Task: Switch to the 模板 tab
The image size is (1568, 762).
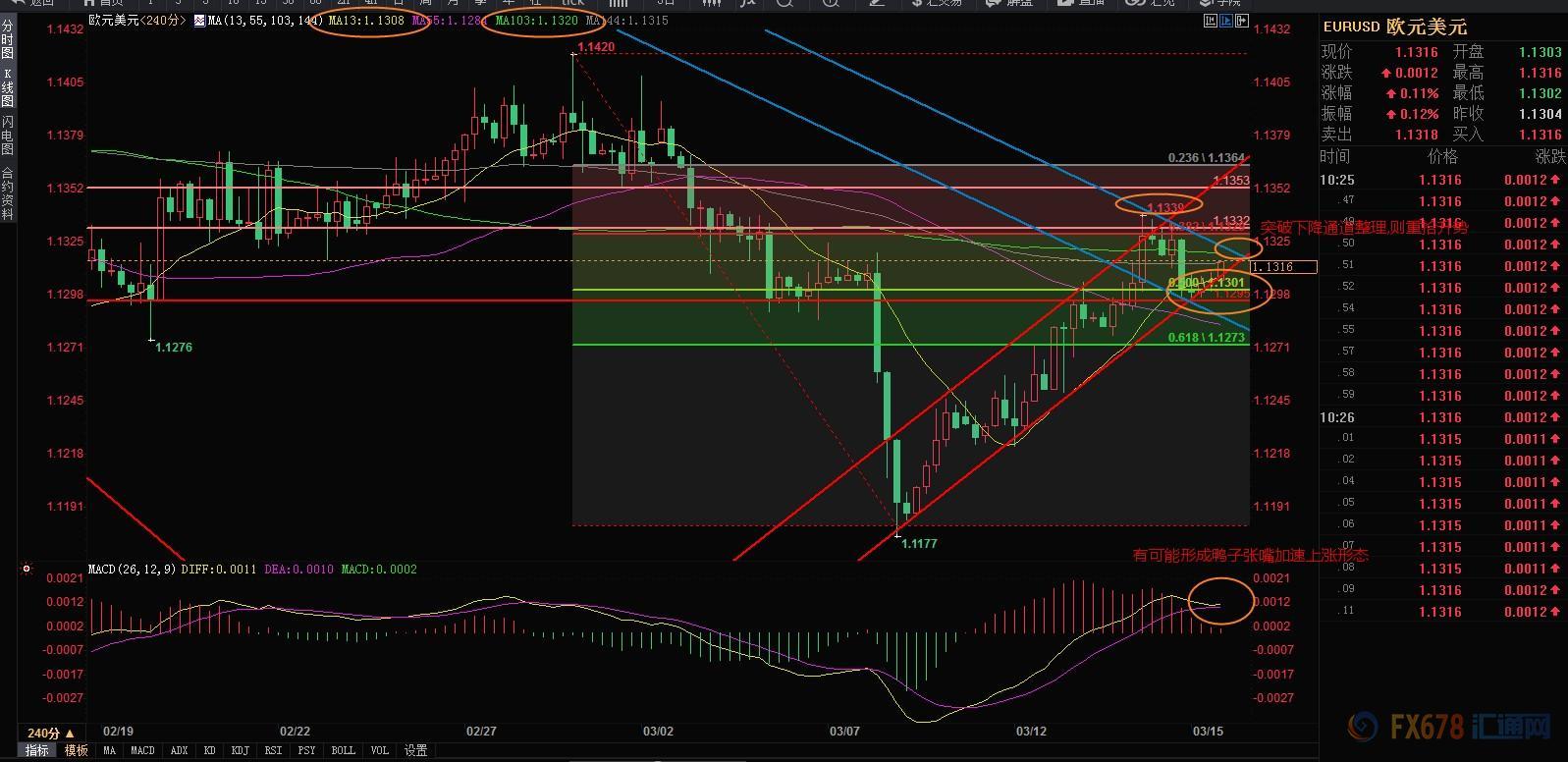Action: pos(76,750)
